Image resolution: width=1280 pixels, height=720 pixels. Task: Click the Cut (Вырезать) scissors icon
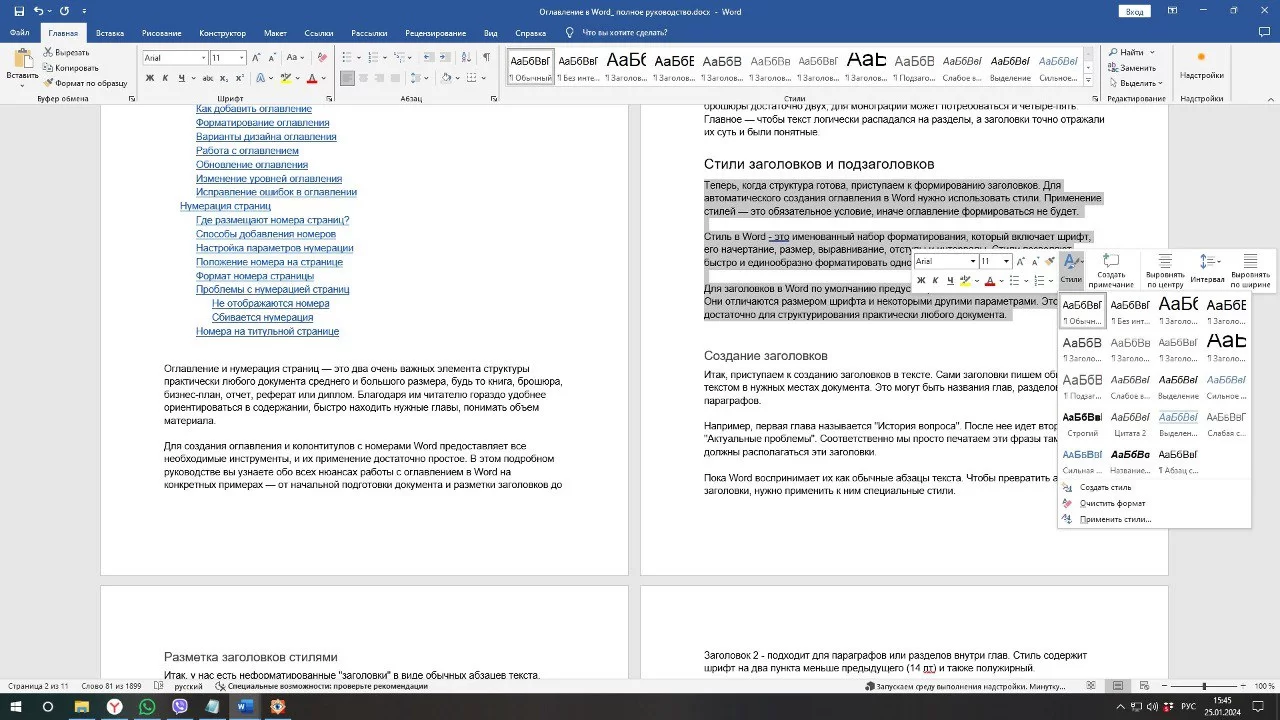[x=48, y=52]
